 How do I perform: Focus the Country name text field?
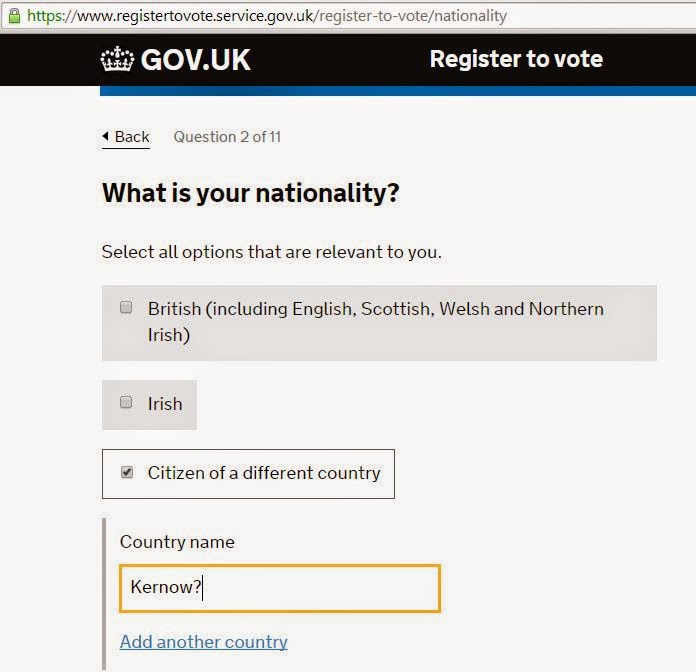pos(279,587)
